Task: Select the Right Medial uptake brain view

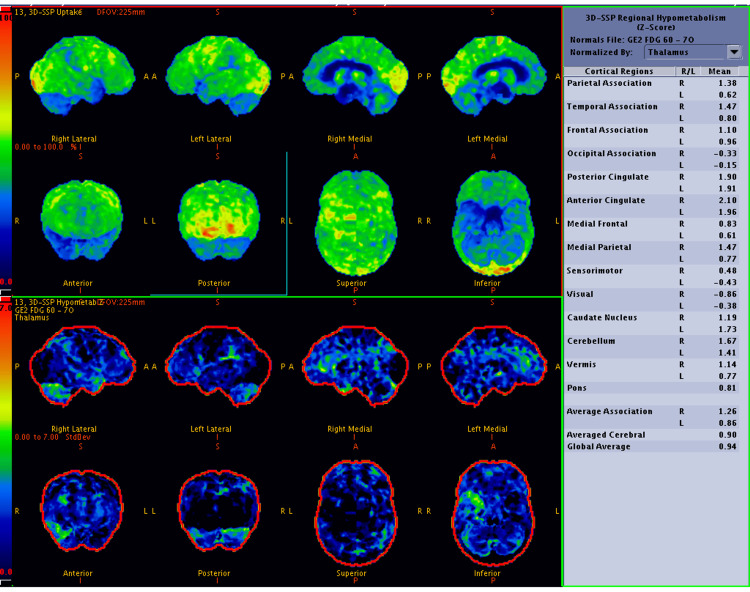Action: click(x=355, y=75)
